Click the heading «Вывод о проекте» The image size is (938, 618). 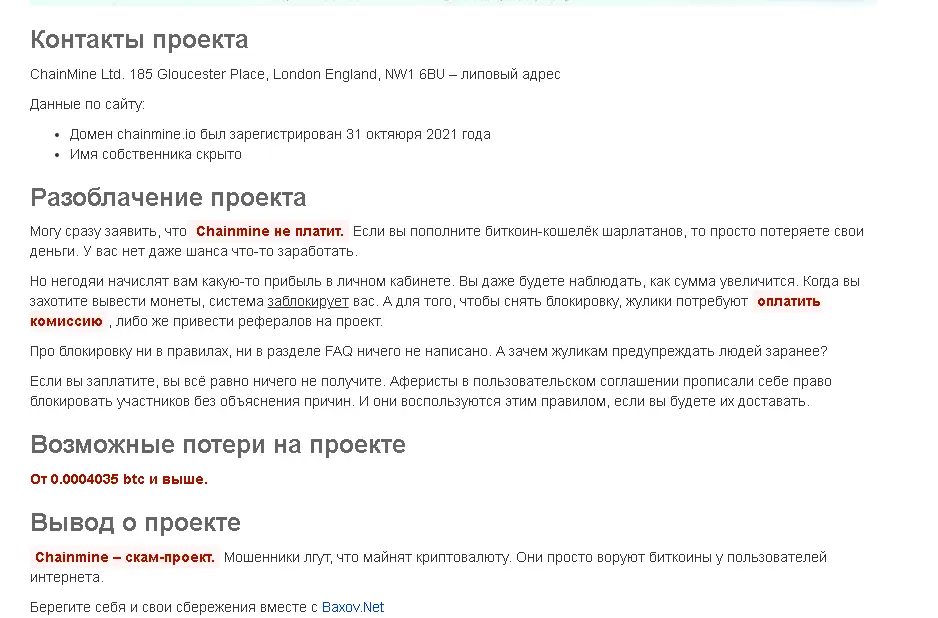pyautogui.click(x=135, y=522)
